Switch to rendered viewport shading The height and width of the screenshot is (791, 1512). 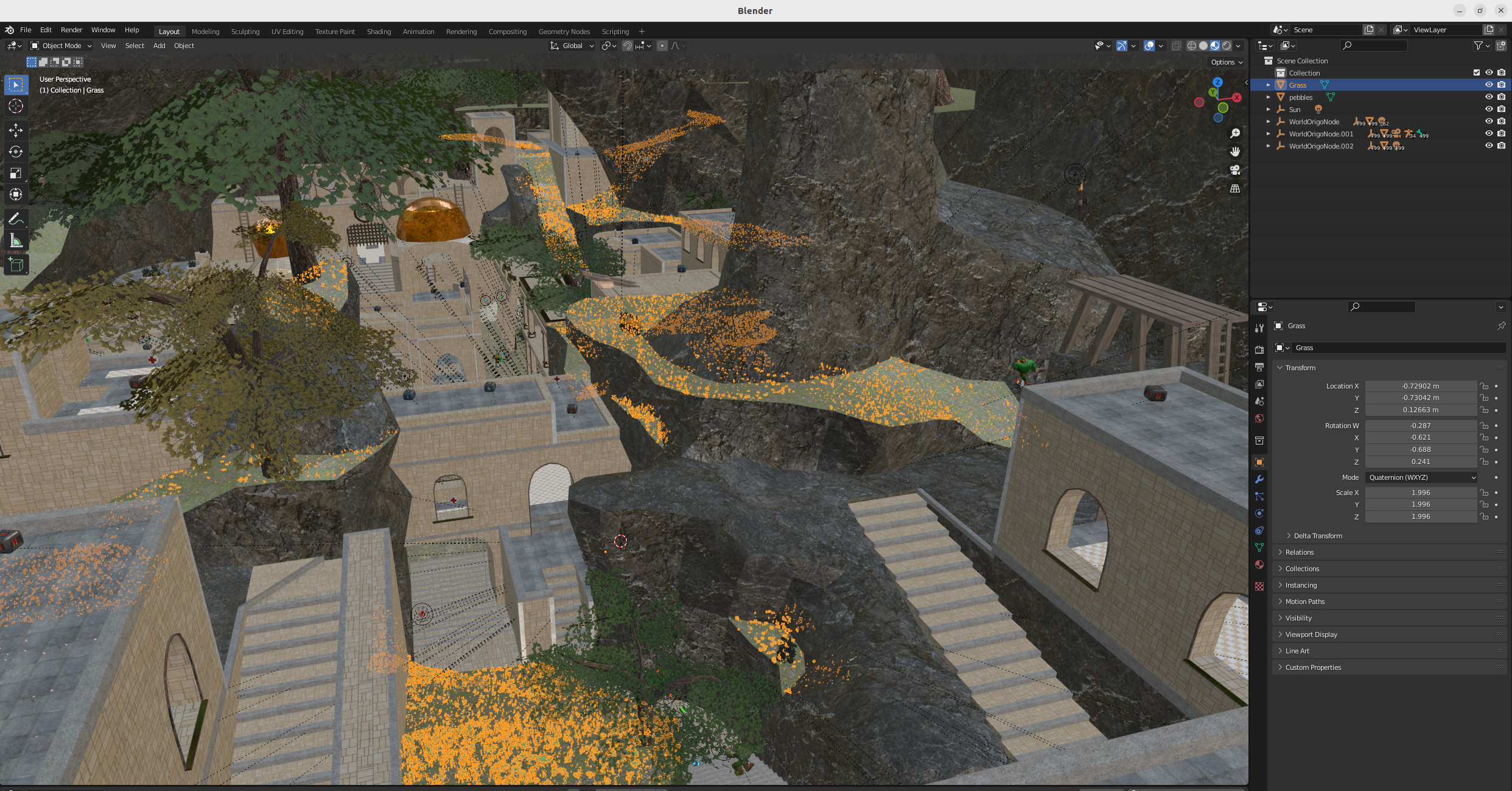[x=1227, y=46]
